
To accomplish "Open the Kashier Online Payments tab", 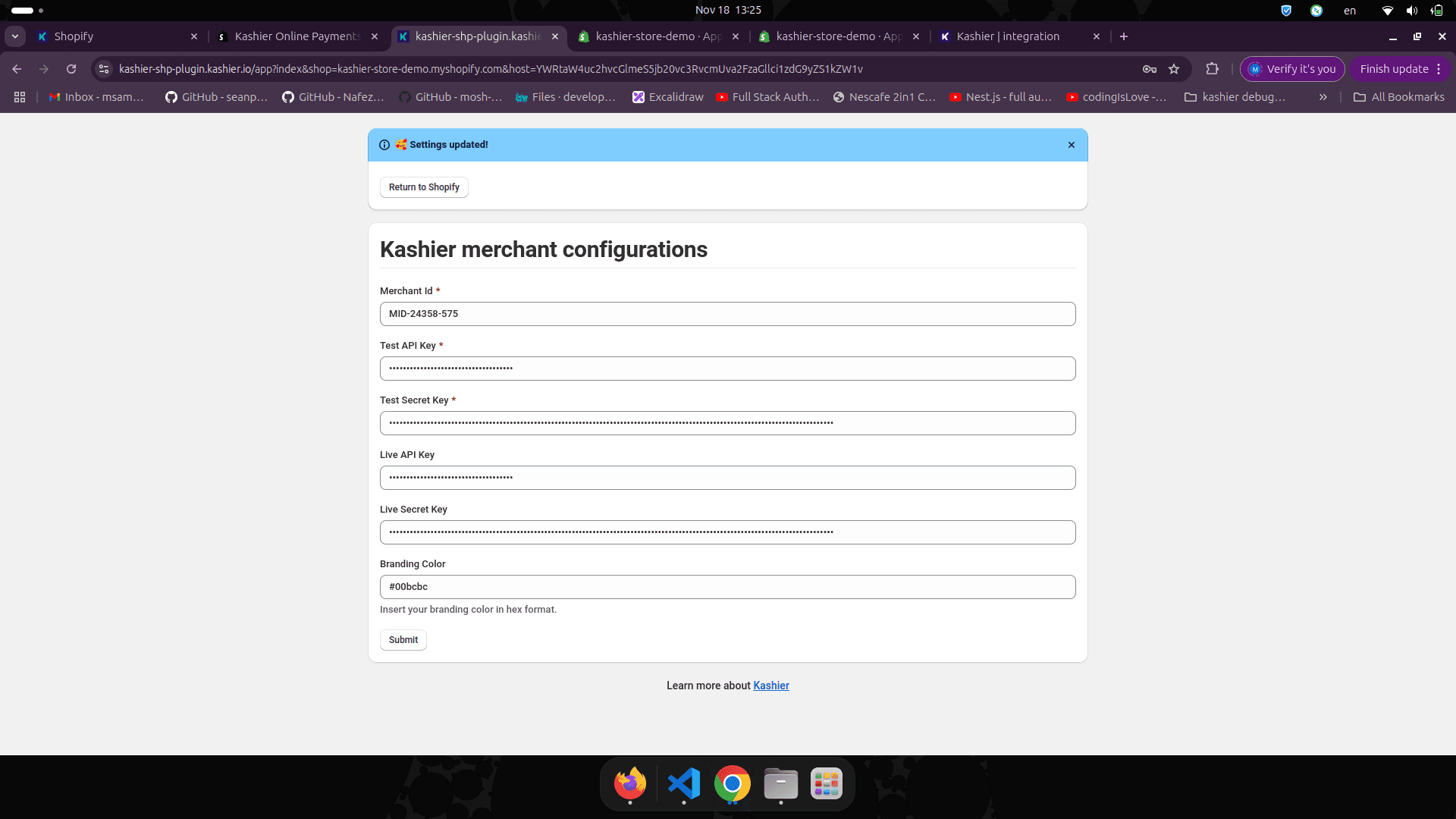I will point(297,36).
